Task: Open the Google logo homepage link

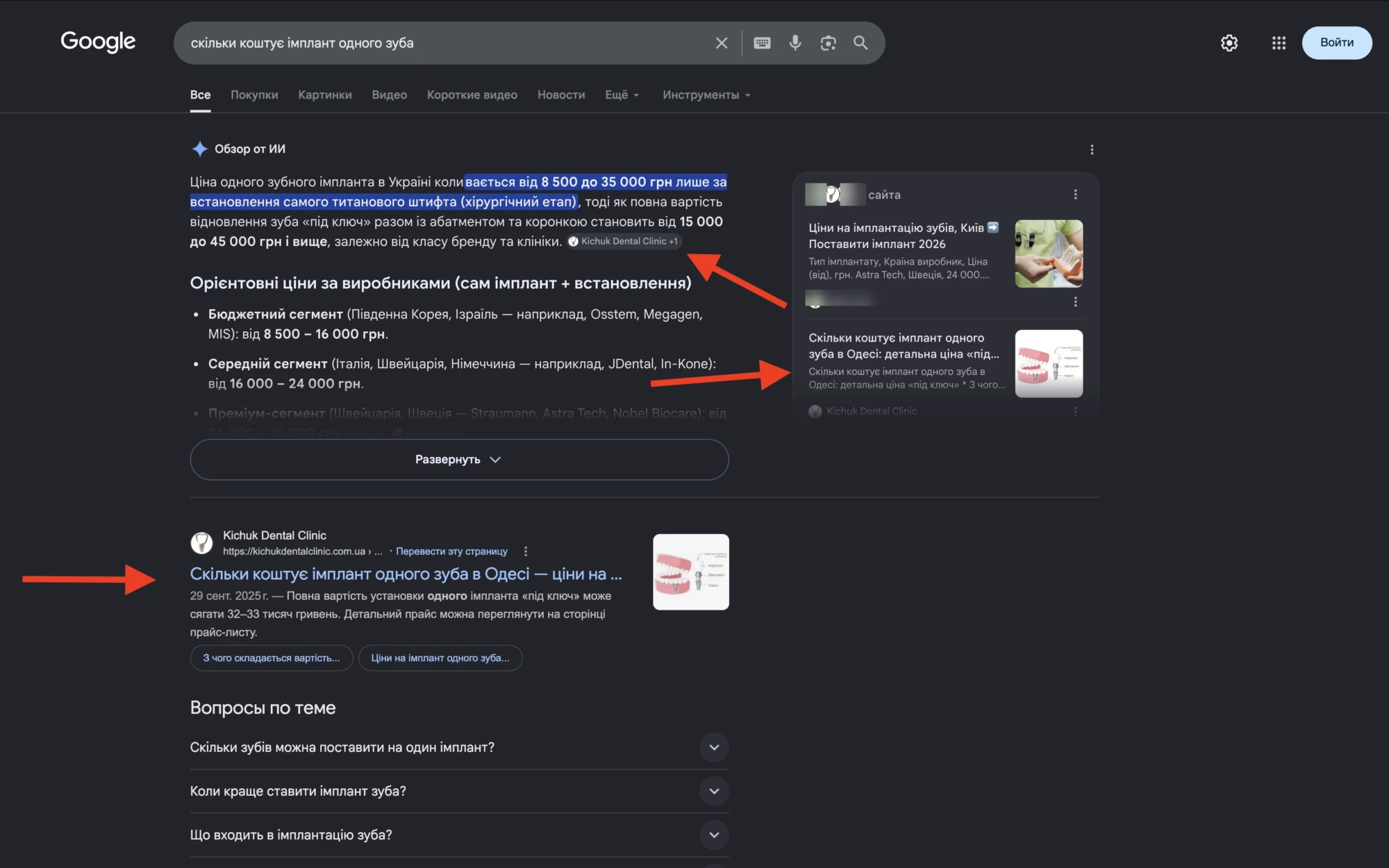Action: click(98, 42)
